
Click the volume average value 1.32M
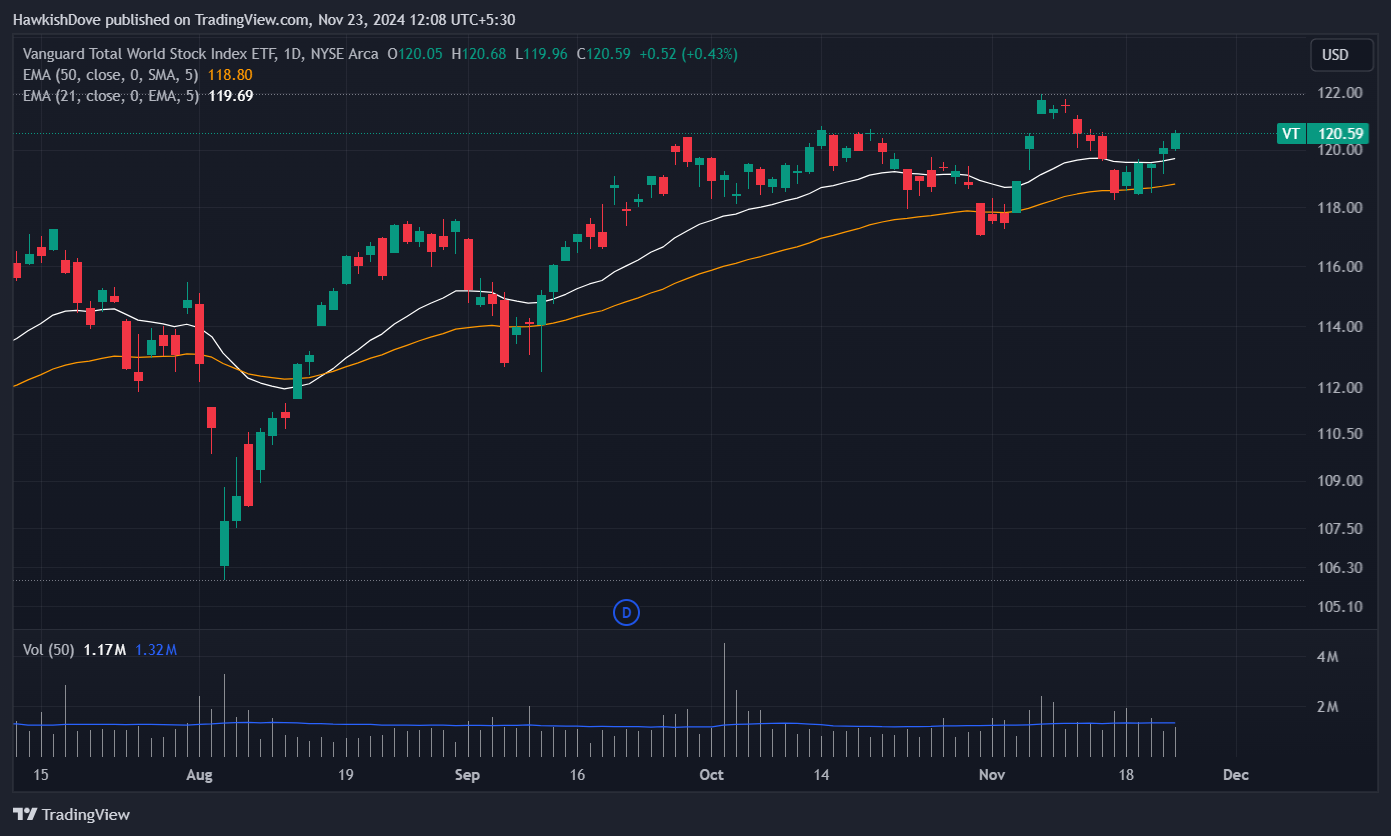pos(156,650)
